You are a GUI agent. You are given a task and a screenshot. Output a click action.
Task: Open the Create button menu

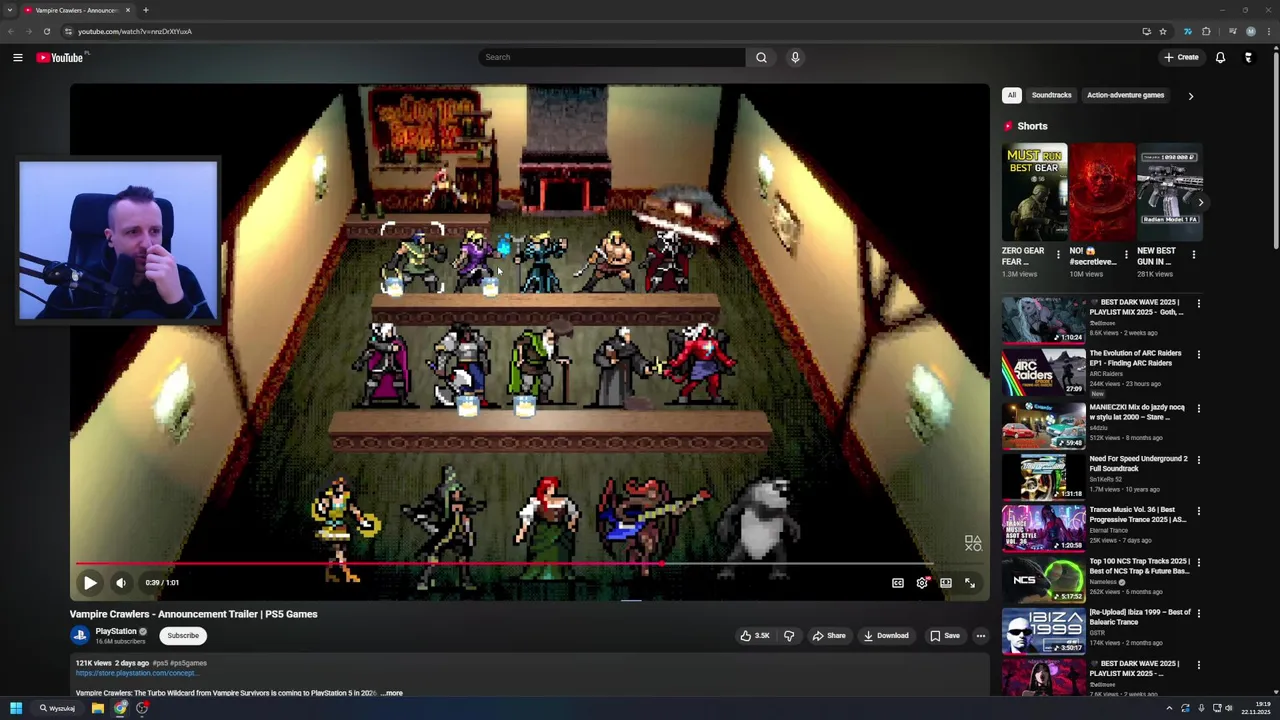tap(1181, 57)
